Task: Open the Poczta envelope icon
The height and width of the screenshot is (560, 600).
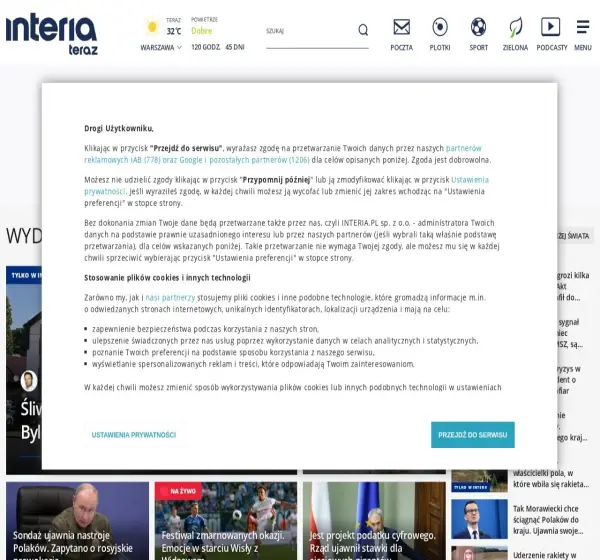Action: pyautogui.click(x=401, y=27)
